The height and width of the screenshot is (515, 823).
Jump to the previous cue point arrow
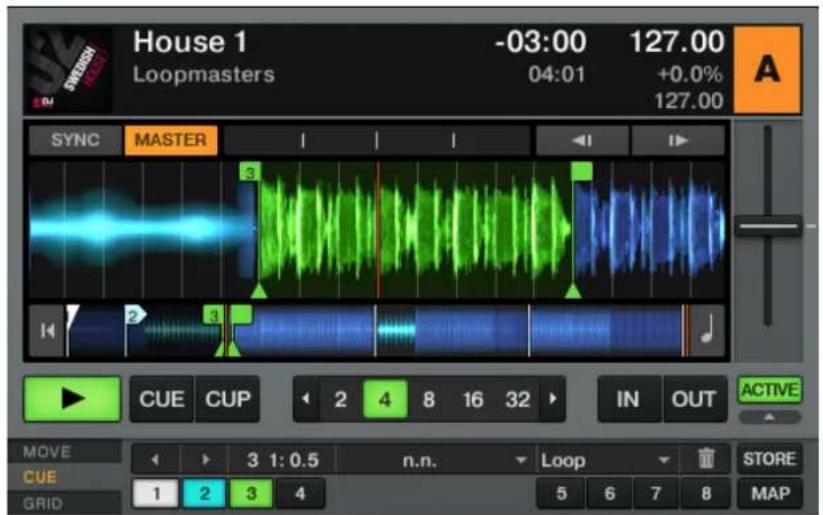(155, 460)
